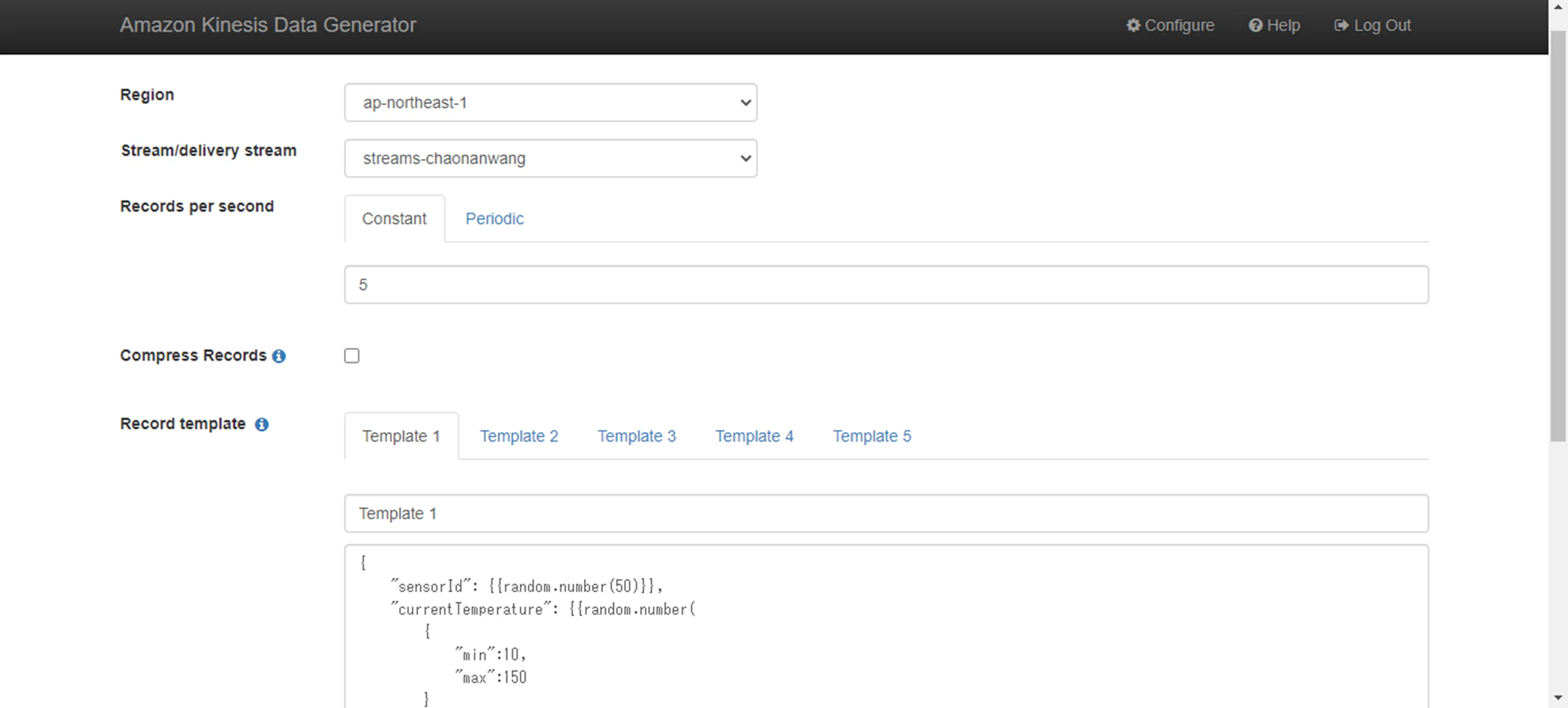Click the Region label

point(147,94)
